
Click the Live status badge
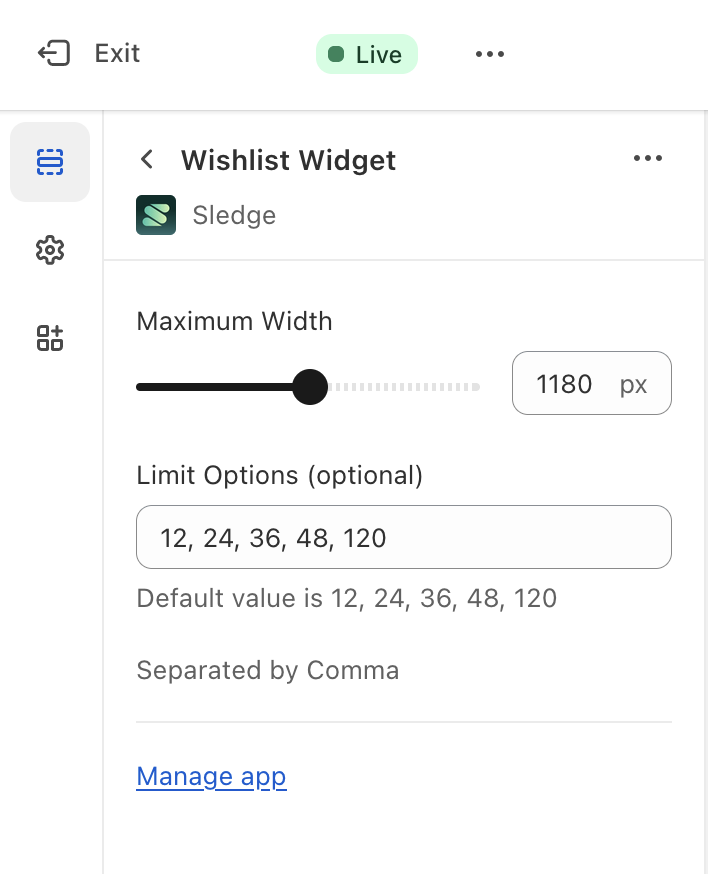coord(366,54)
